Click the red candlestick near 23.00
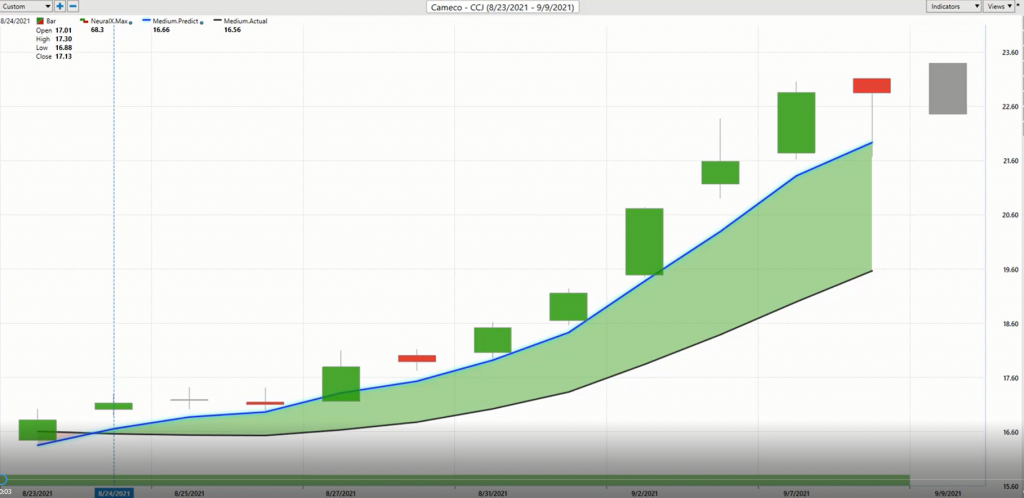1024x498 pixels. click(872, 86)
